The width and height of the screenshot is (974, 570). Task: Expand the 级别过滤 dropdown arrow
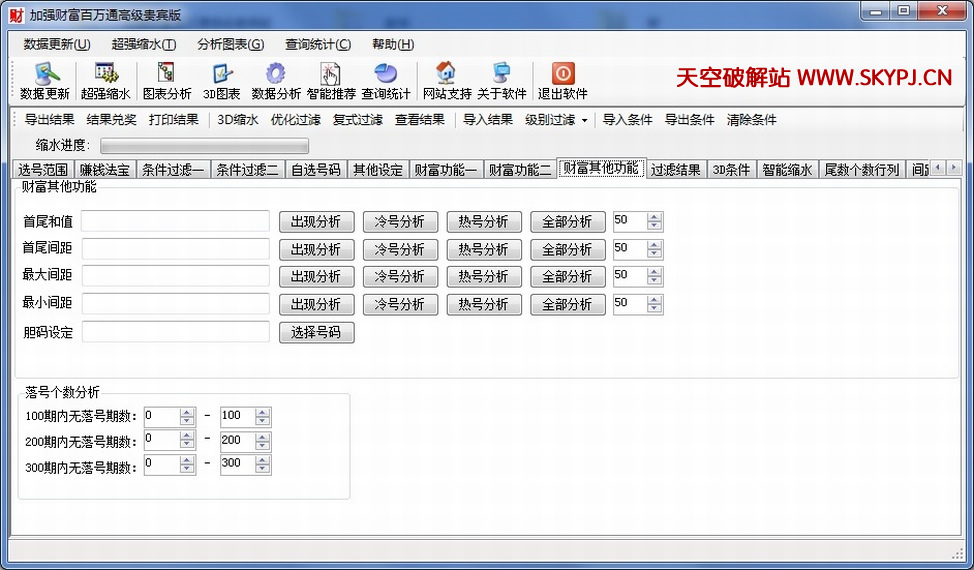pyautogui.click(x=585, y=120)
